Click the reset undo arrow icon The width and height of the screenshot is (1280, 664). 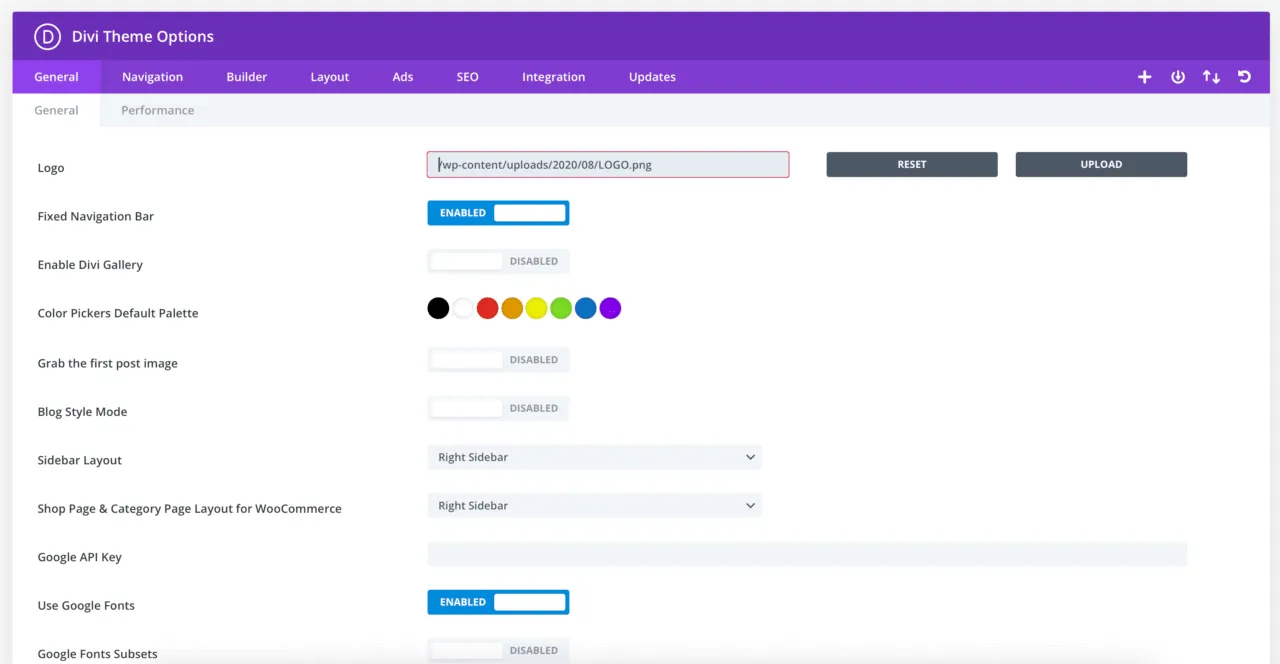(x=1244, y=77)
